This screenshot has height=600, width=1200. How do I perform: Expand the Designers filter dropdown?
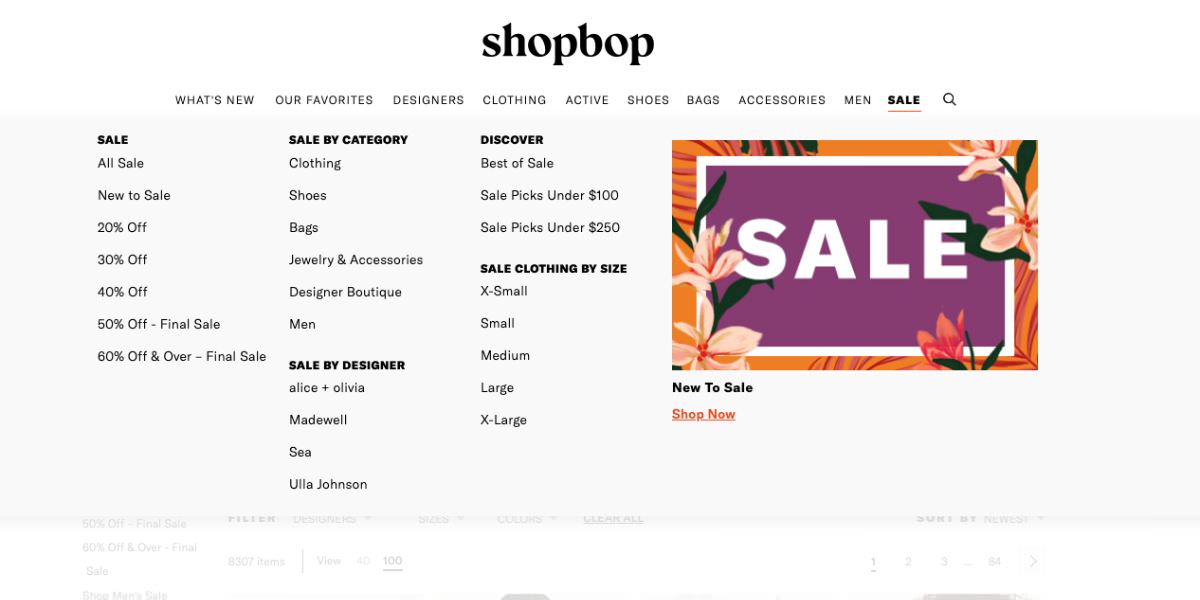[x=333, y=518]
